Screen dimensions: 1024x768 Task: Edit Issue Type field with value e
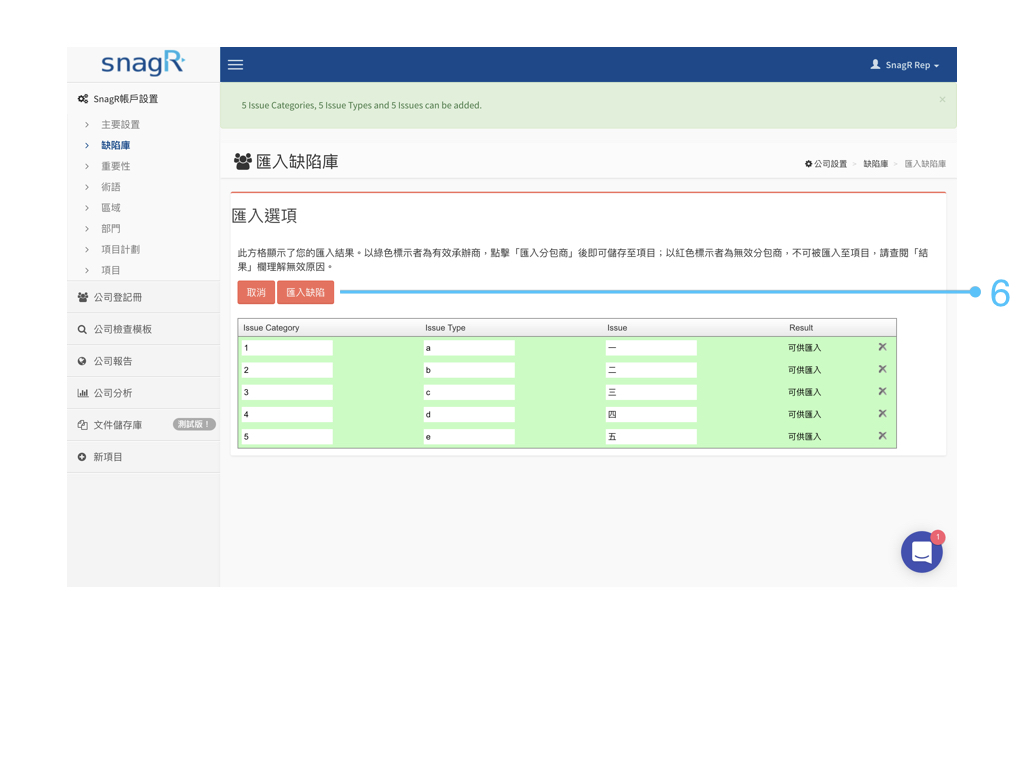coord(469,437)
